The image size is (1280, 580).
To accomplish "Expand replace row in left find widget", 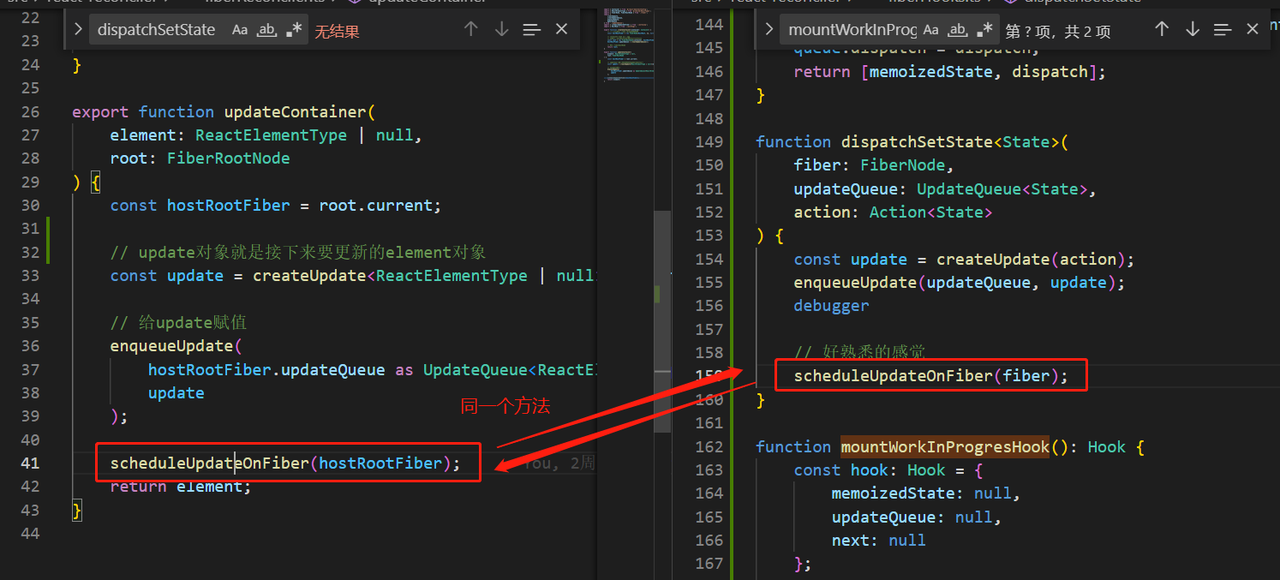I will (78, 30).
